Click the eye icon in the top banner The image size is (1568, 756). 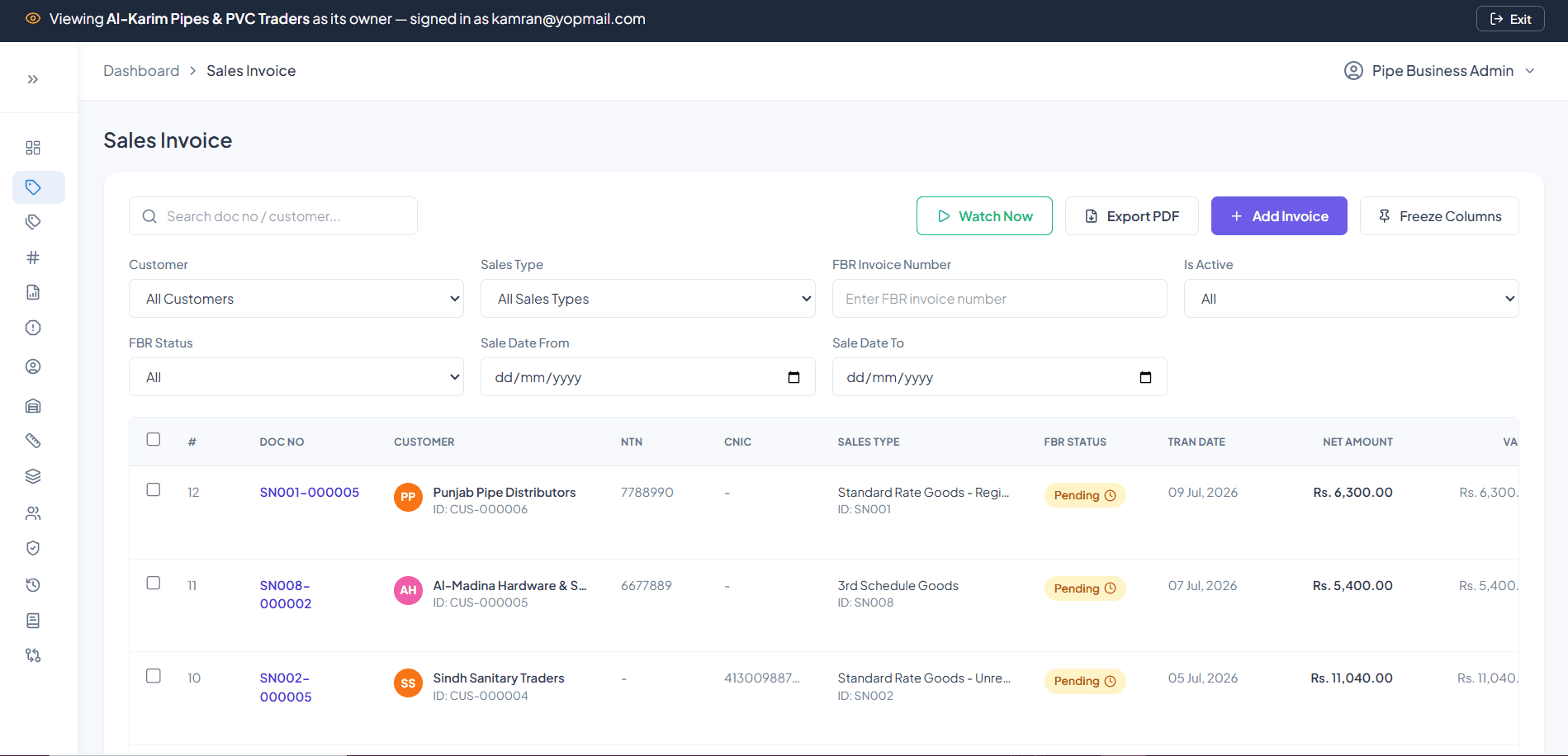33,18
